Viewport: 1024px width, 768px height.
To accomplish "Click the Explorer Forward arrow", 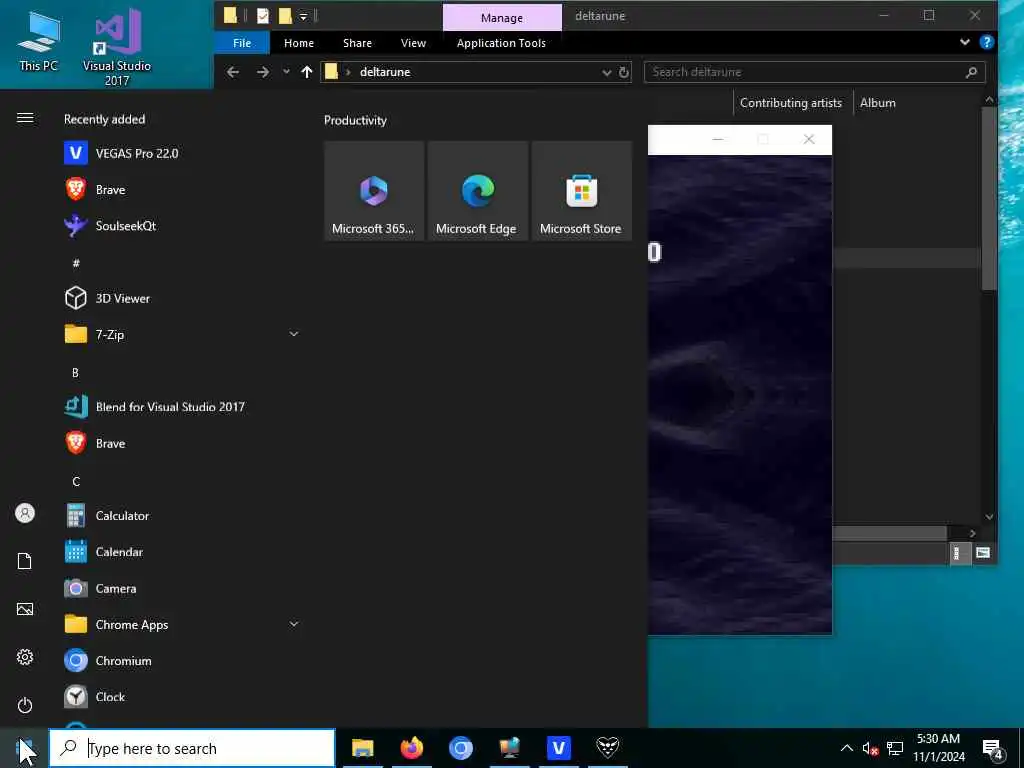I will (263, 72).
